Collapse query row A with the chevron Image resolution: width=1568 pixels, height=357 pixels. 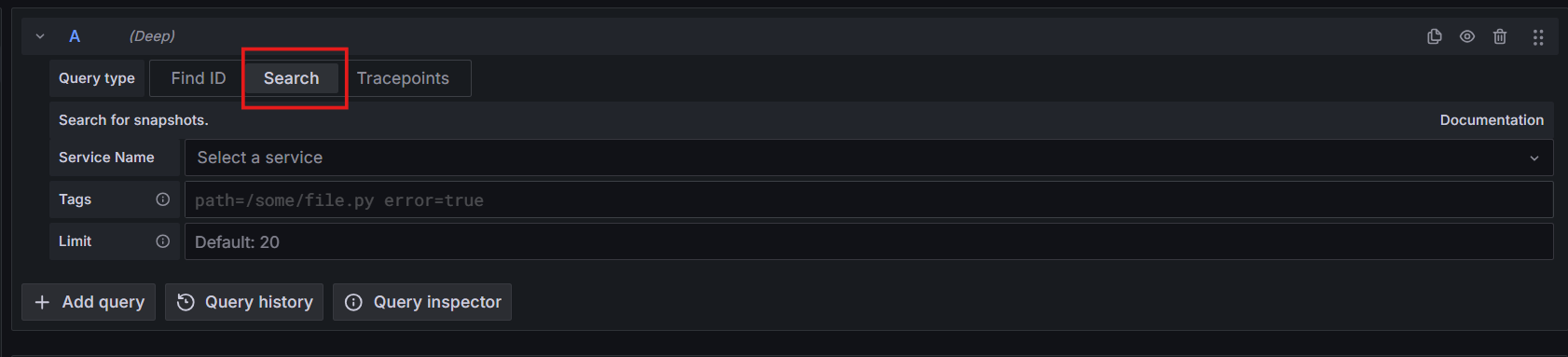pos(40,36)
